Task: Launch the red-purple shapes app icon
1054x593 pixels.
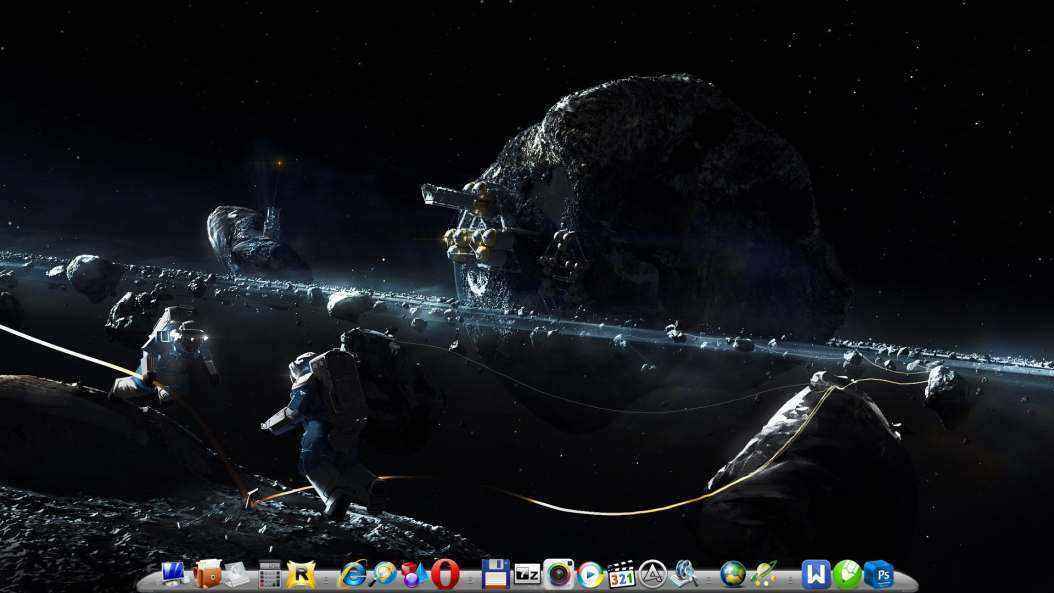Action: tap(414, 575)
